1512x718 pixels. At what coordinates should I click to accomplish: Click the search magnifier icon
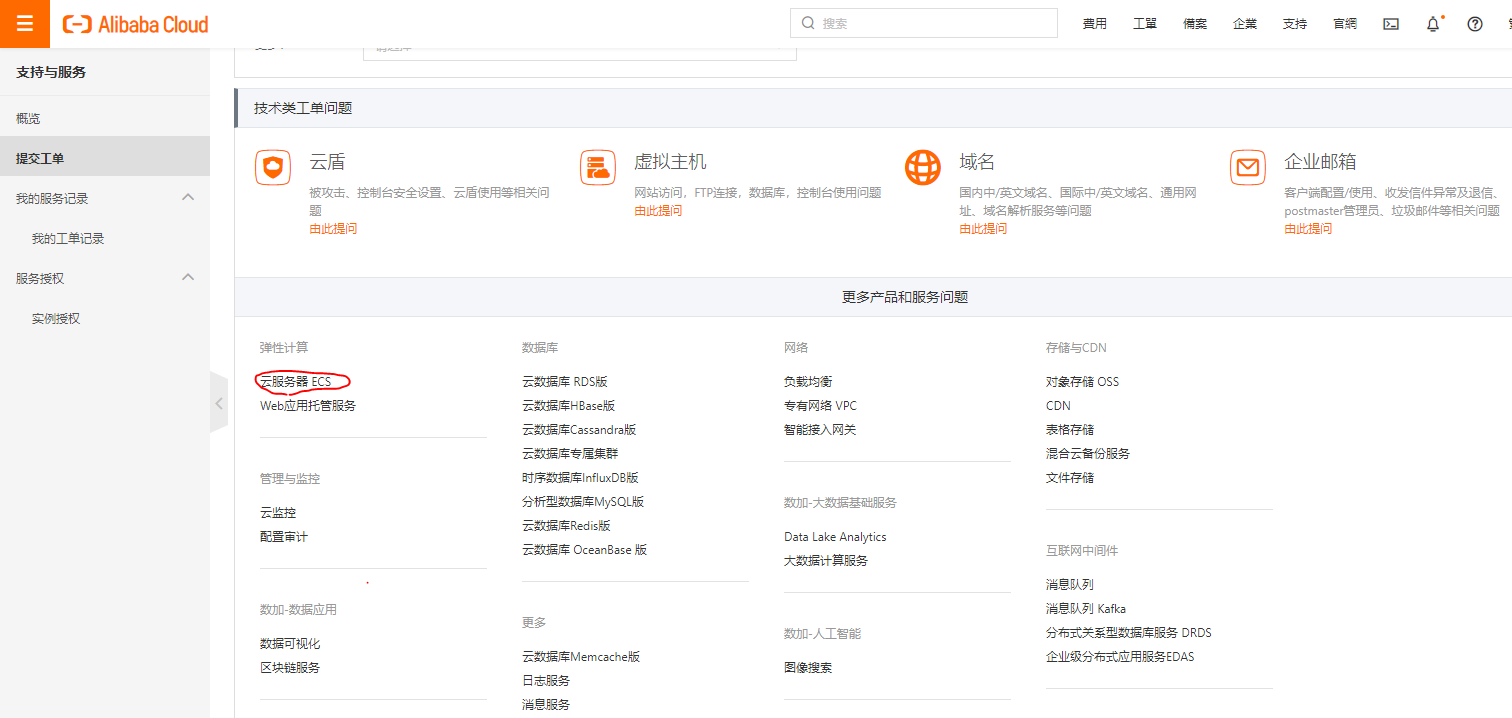coord(807,23)
